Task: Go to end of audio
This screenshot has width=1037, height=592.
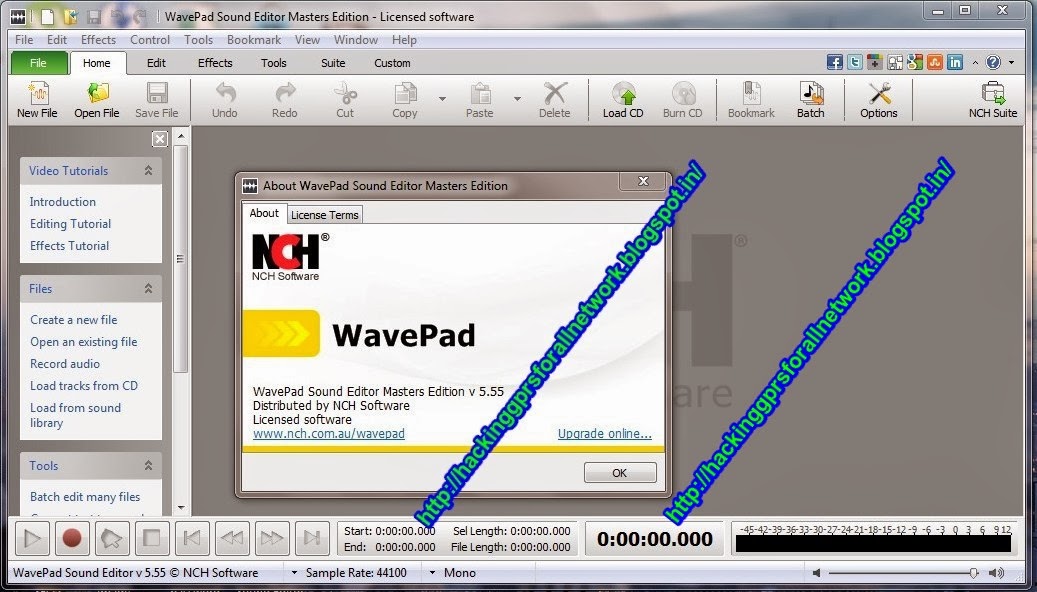Action: (311, 538)
